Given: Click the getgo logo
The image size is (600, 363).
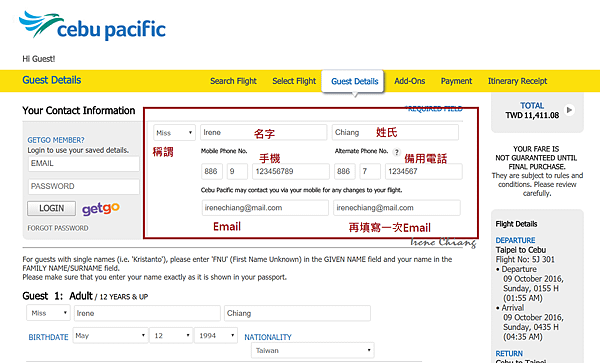Looking at the screenshot, I should (x=101, y=208).
